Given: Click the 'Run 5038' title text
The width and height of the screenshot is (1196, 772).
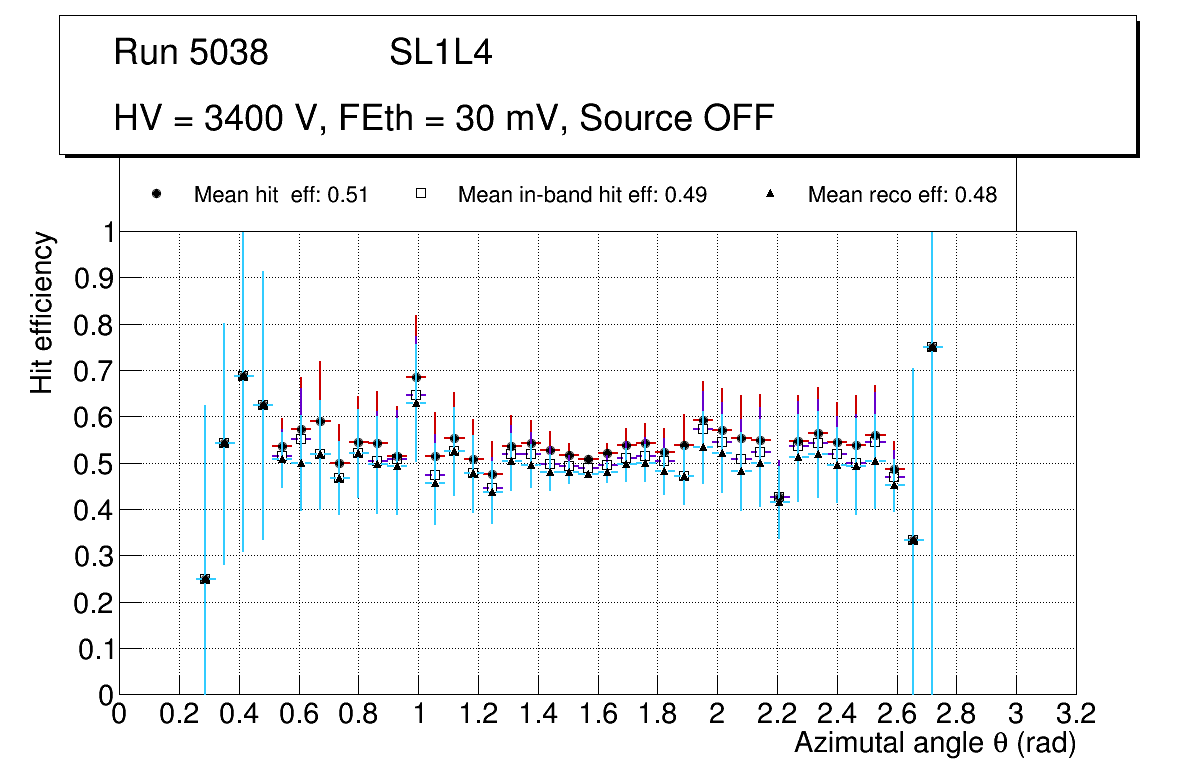Looking at the screenshot, I should 191,53.
